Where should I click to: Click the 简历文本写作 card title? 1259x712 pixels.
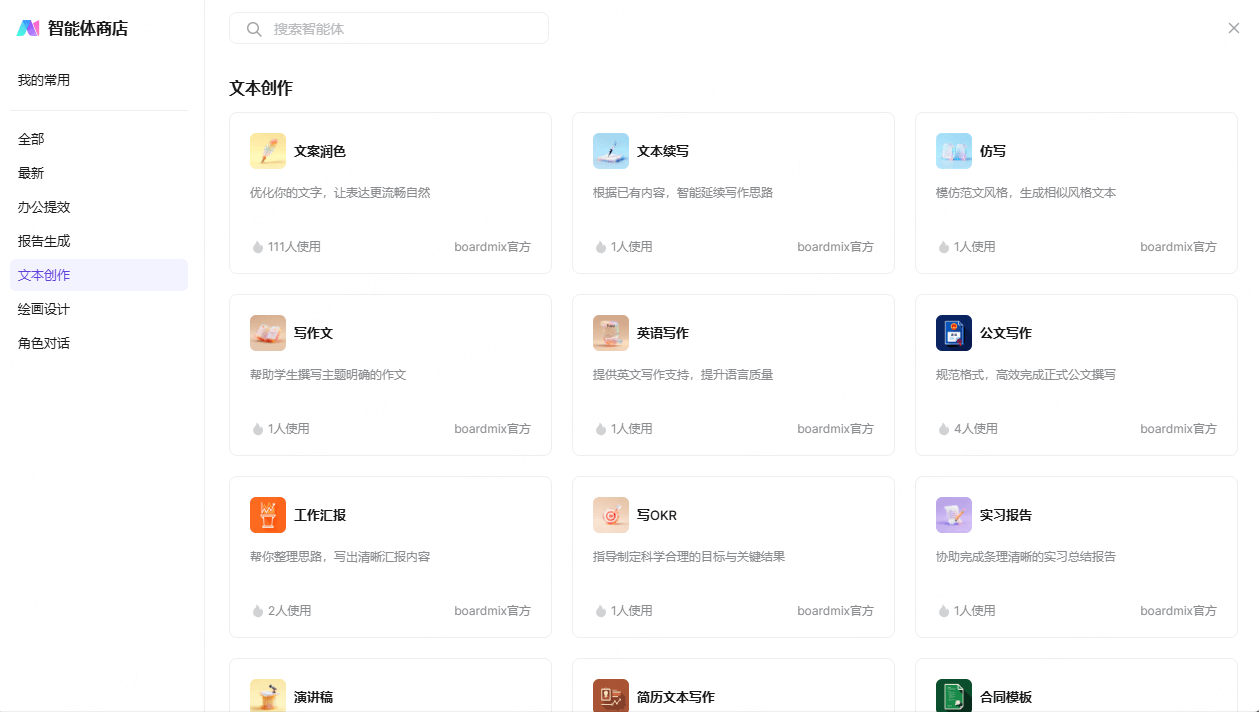click(x=675, y=697)
